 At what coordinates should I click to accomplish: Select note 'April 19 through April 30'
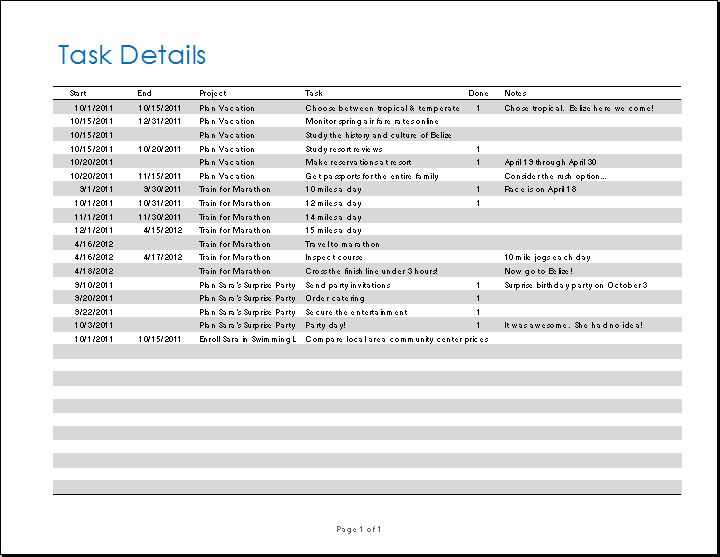click(x=550, y=163)
